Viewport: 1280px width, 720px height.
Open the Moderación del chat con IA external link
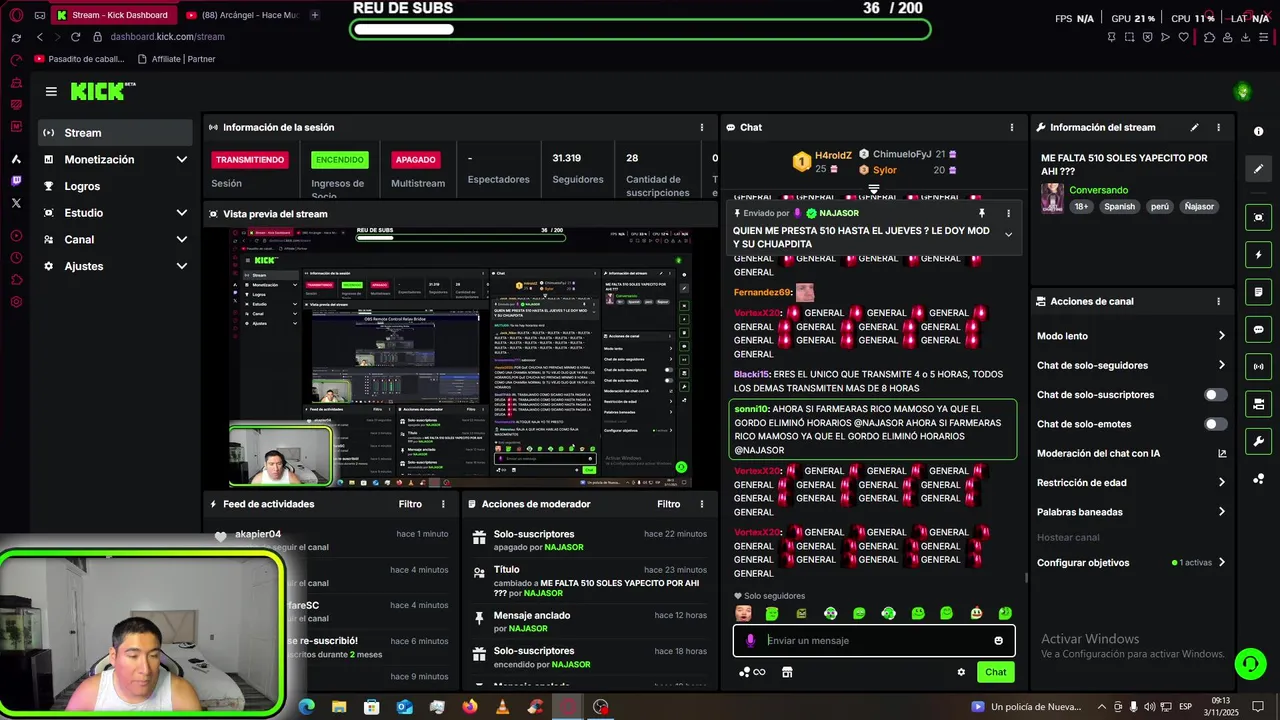(1221, 453)
